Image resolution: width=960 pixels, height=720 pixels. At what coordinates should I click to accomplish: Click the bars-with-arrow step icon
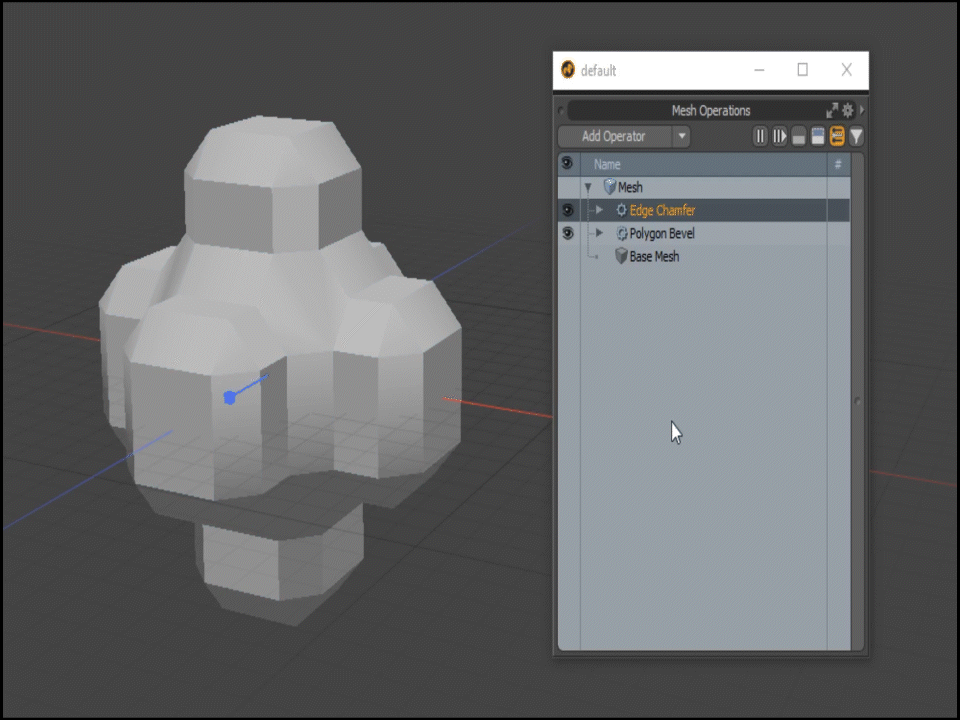[x=779, y=136]
